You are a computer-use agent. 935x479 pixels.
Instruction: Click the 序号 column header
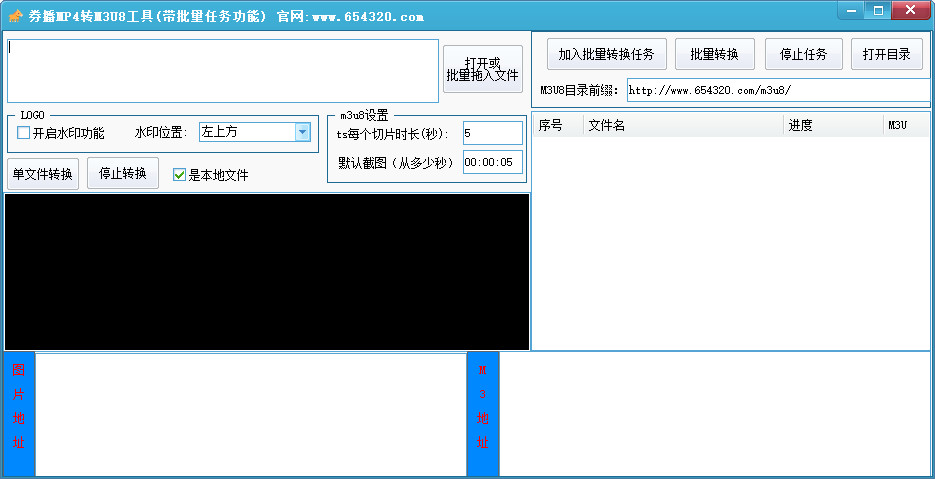[x=558, y=125]
